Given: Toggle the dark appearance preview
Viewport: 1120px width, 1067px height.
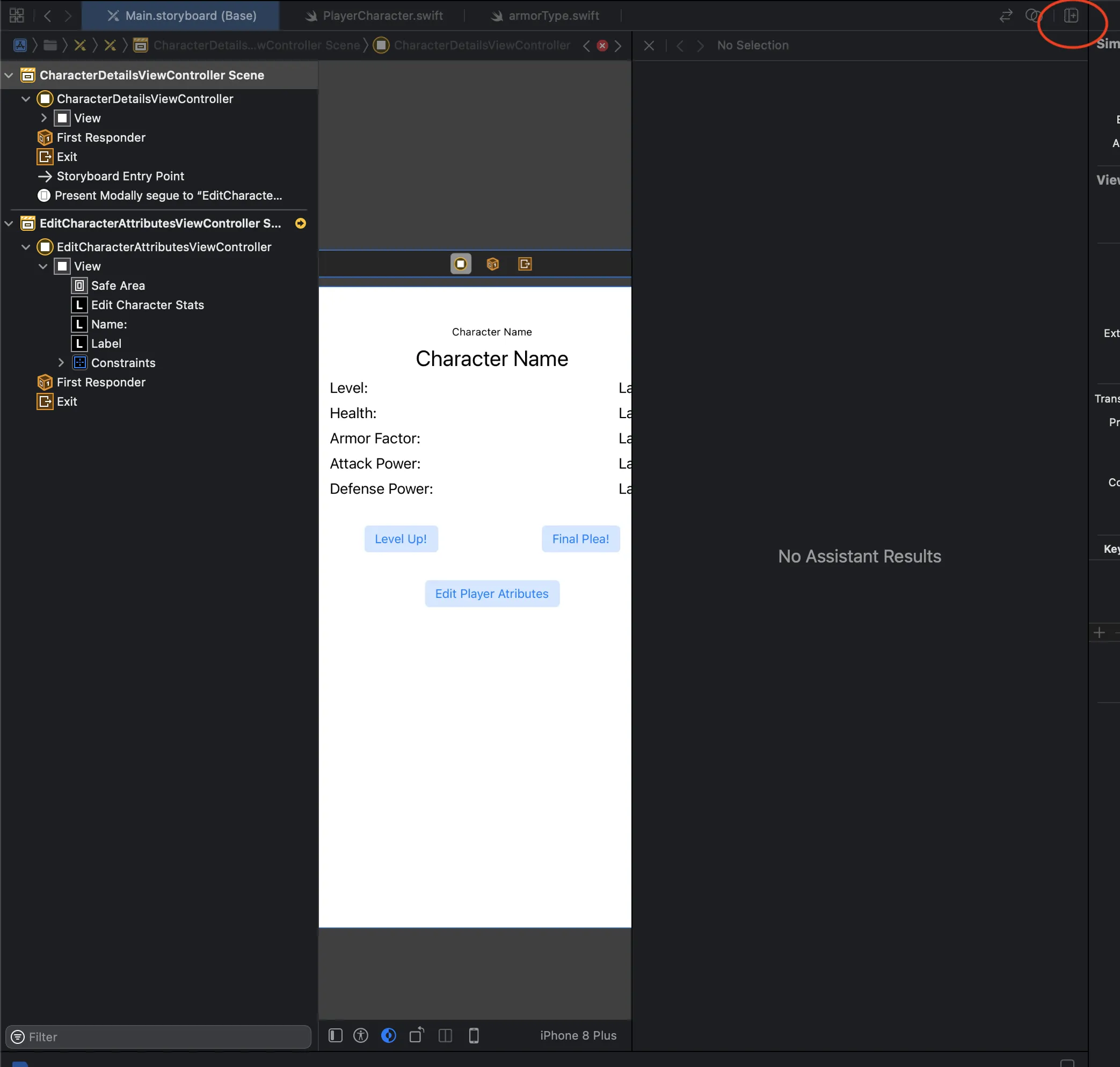Looking at the screenshot, I should click(x=389, y=1035).
